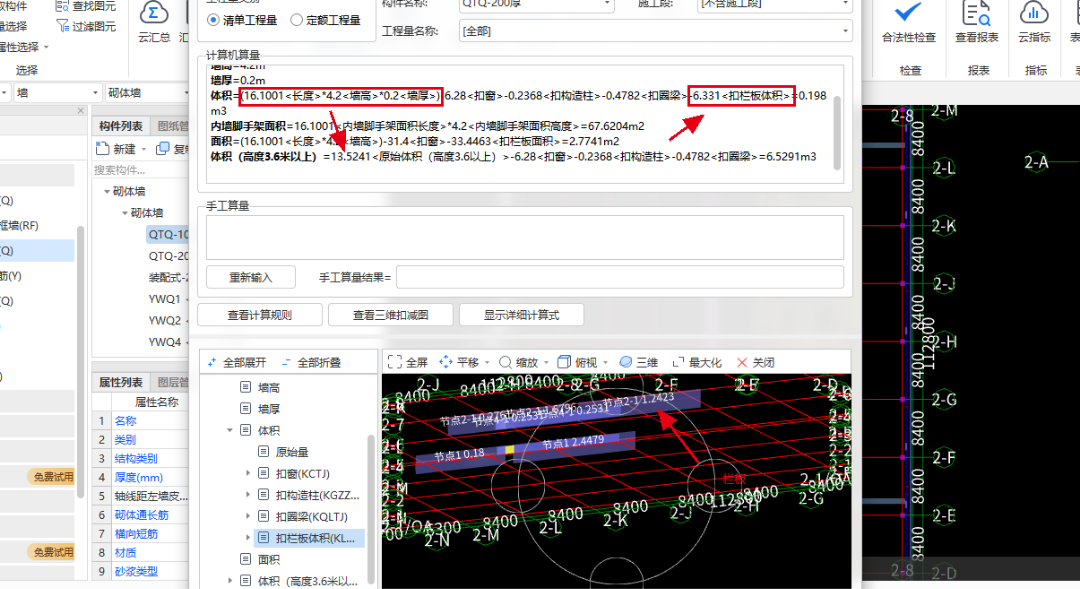Viewport: 1080px width, 589px height.
Task: Click the 名称 property link
Action: 125,420
